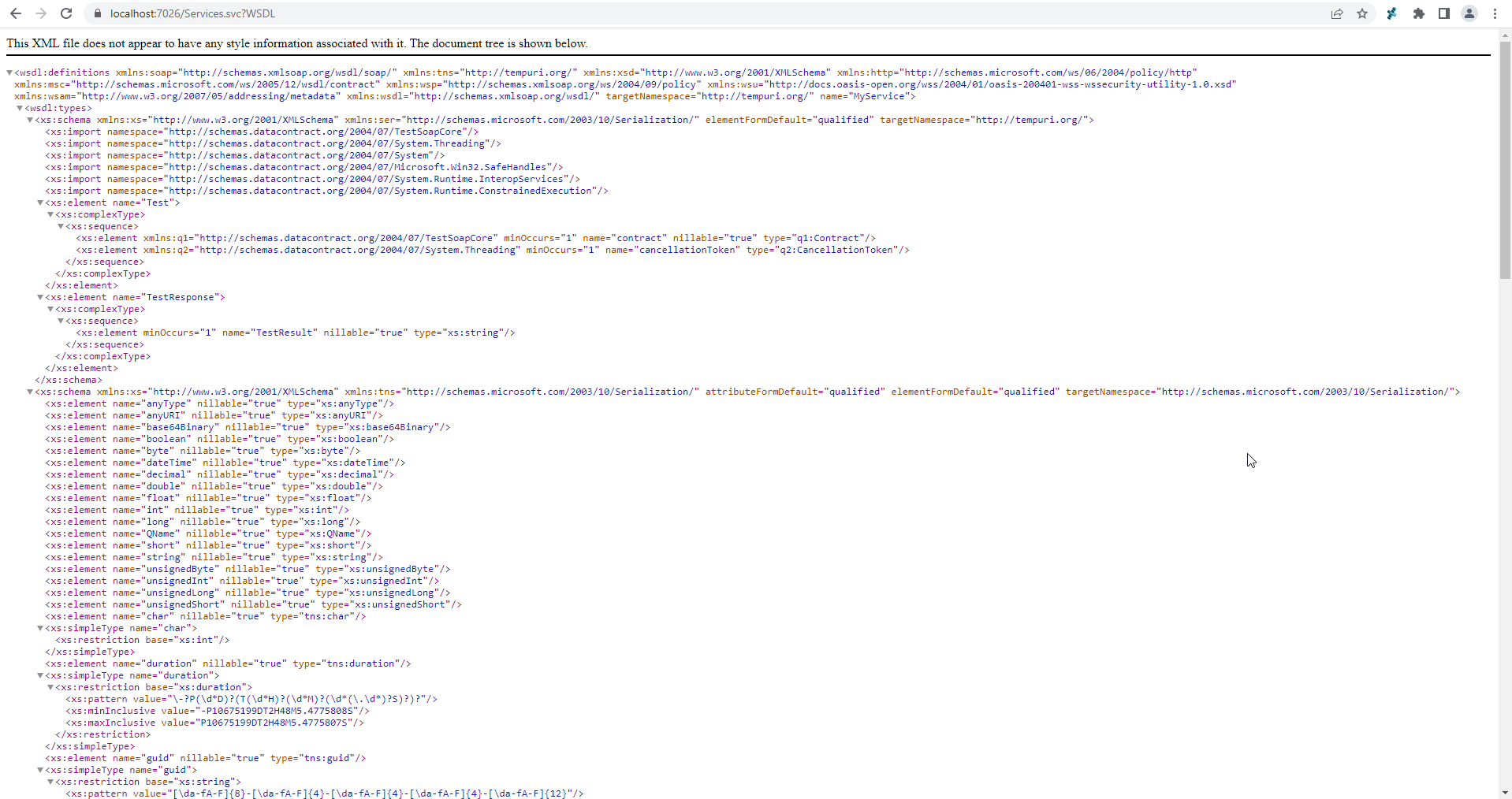Screen dimensions: 1512x799
Task: Share this page icon in address bar
Action: click(x=1337, y=13)
